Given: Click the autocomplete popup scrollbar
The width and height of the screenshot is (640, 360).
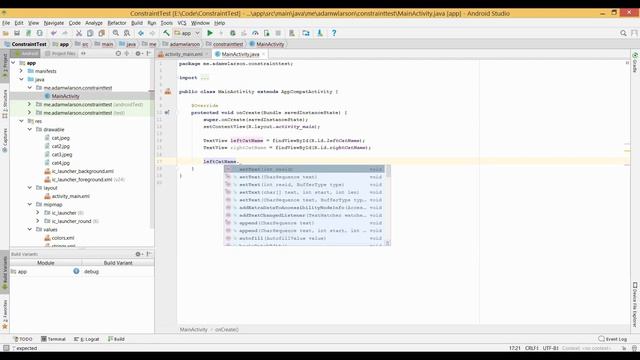Looking at the screenshot, I should 388,171.
